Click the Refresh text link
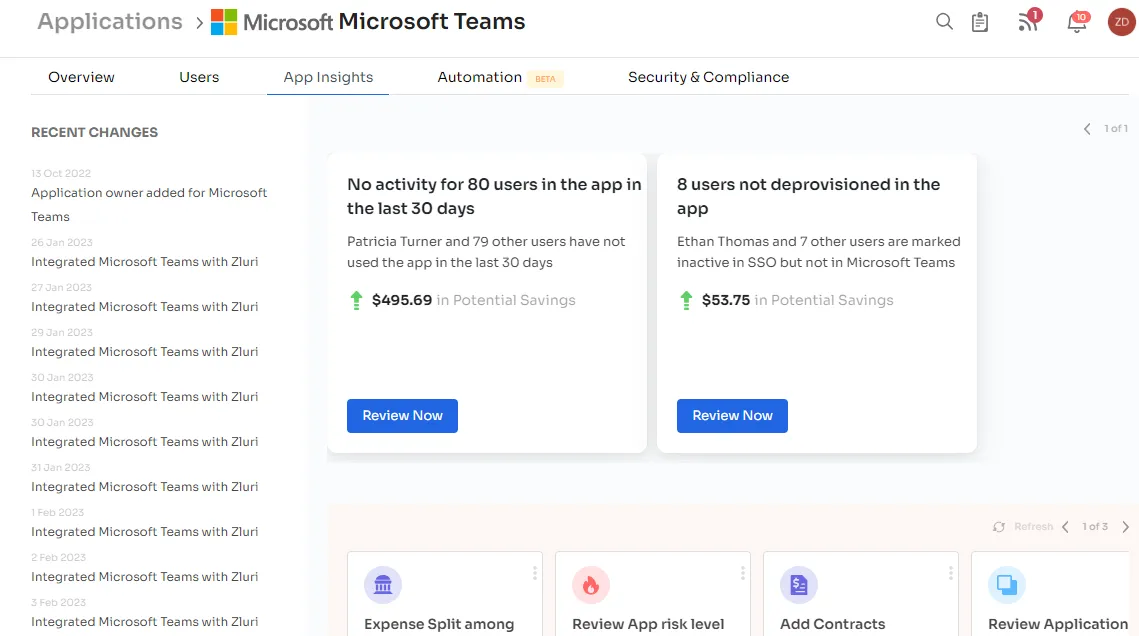 tap(1033, 527)
